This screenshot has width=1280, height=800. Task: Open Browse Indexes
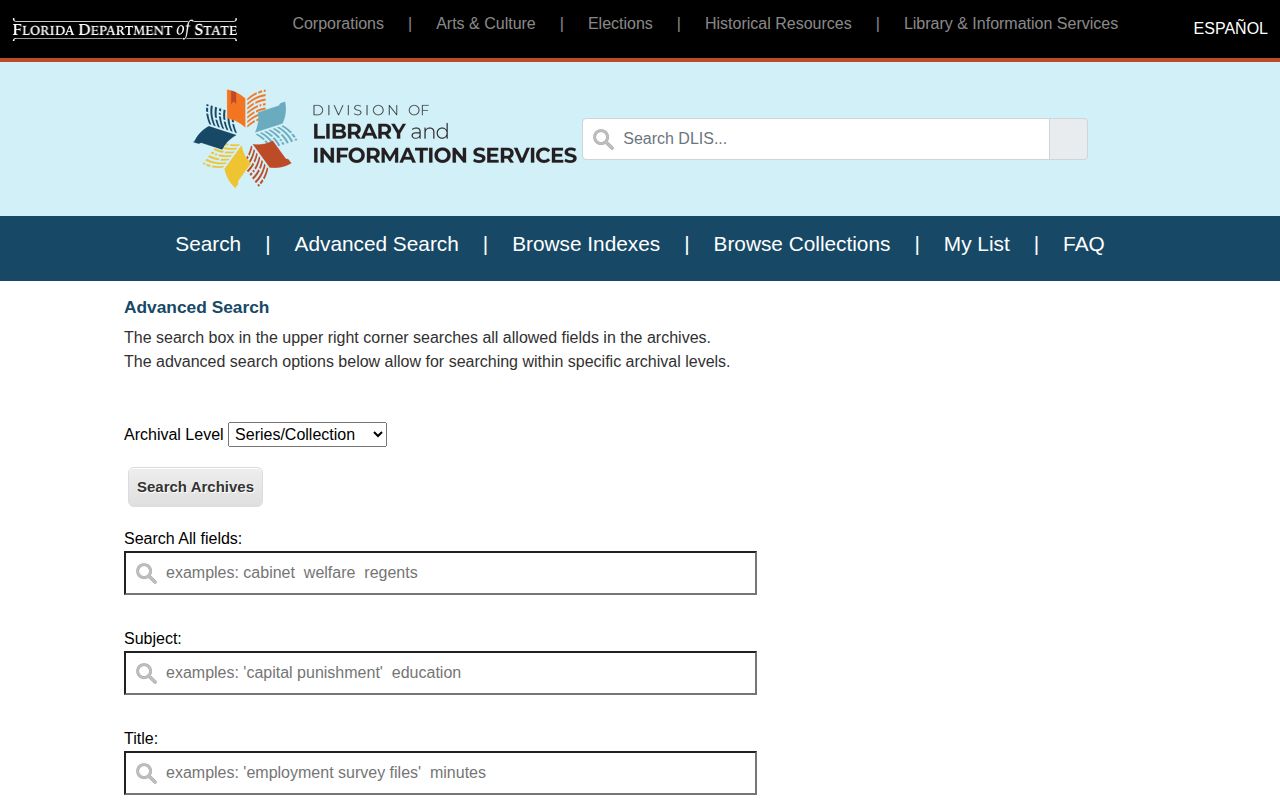(586, 244)
